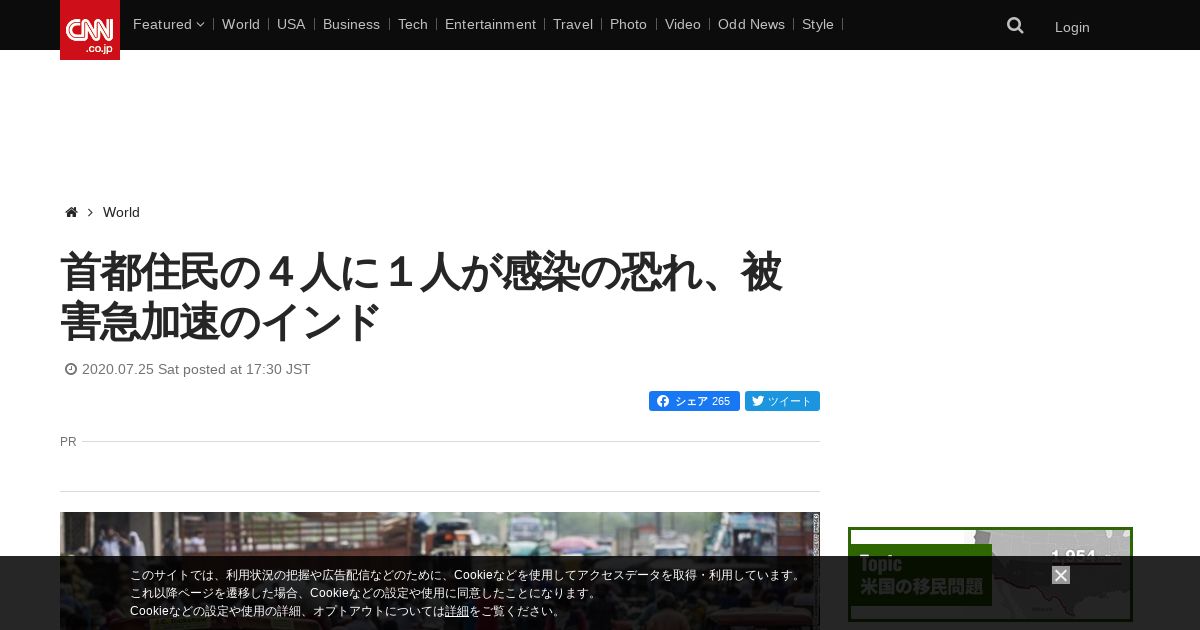Share article on Facebook (シェア 265)

694,401
